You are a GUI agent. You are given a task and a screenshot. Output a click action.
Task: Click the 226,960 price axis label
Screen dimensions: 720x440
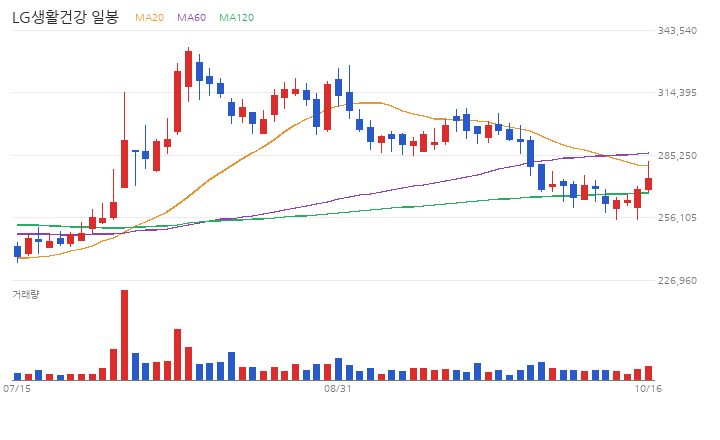(677, 280)
